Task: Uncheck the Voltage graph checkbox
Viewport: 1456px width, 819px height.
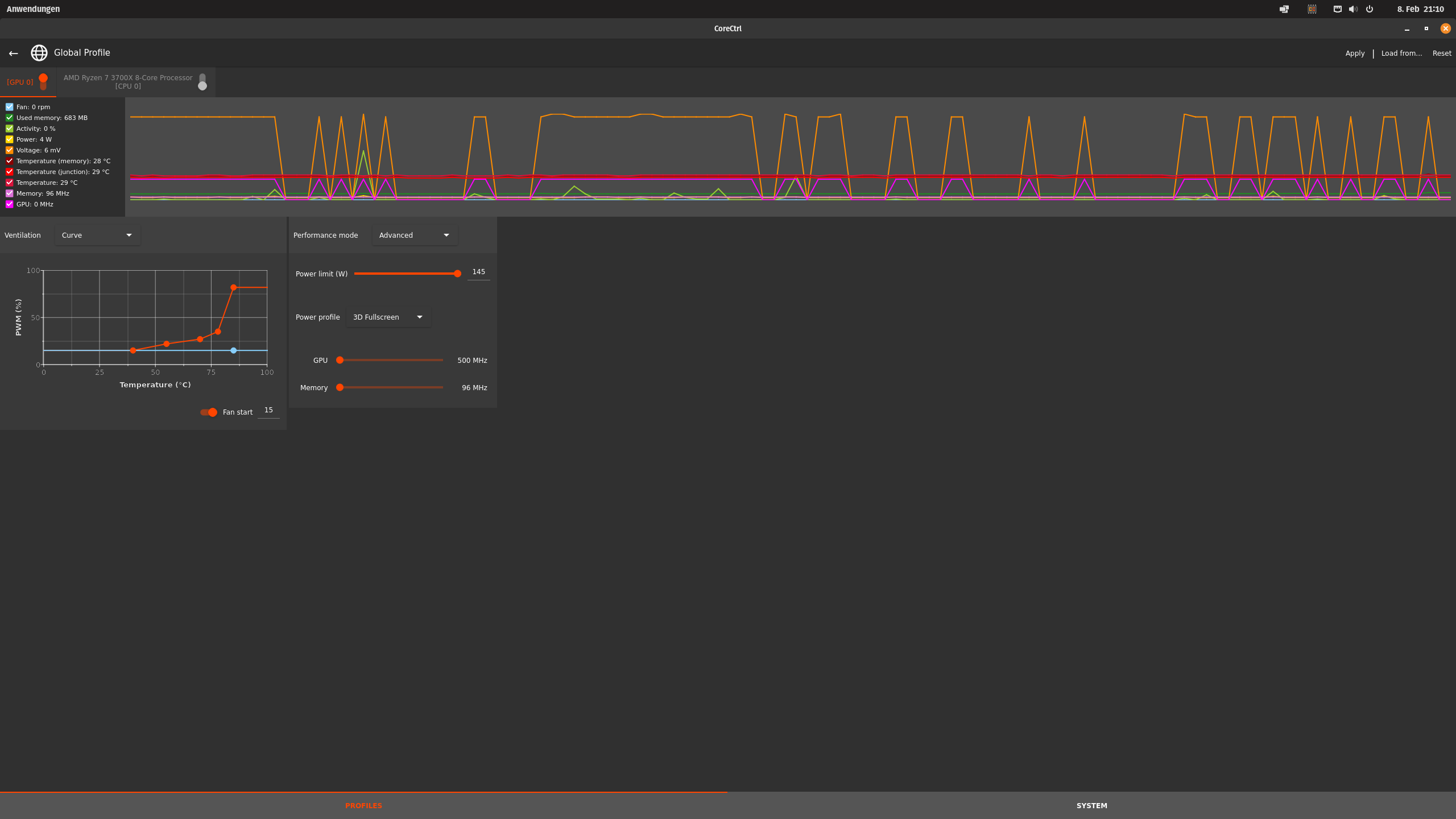Action: 10,150
